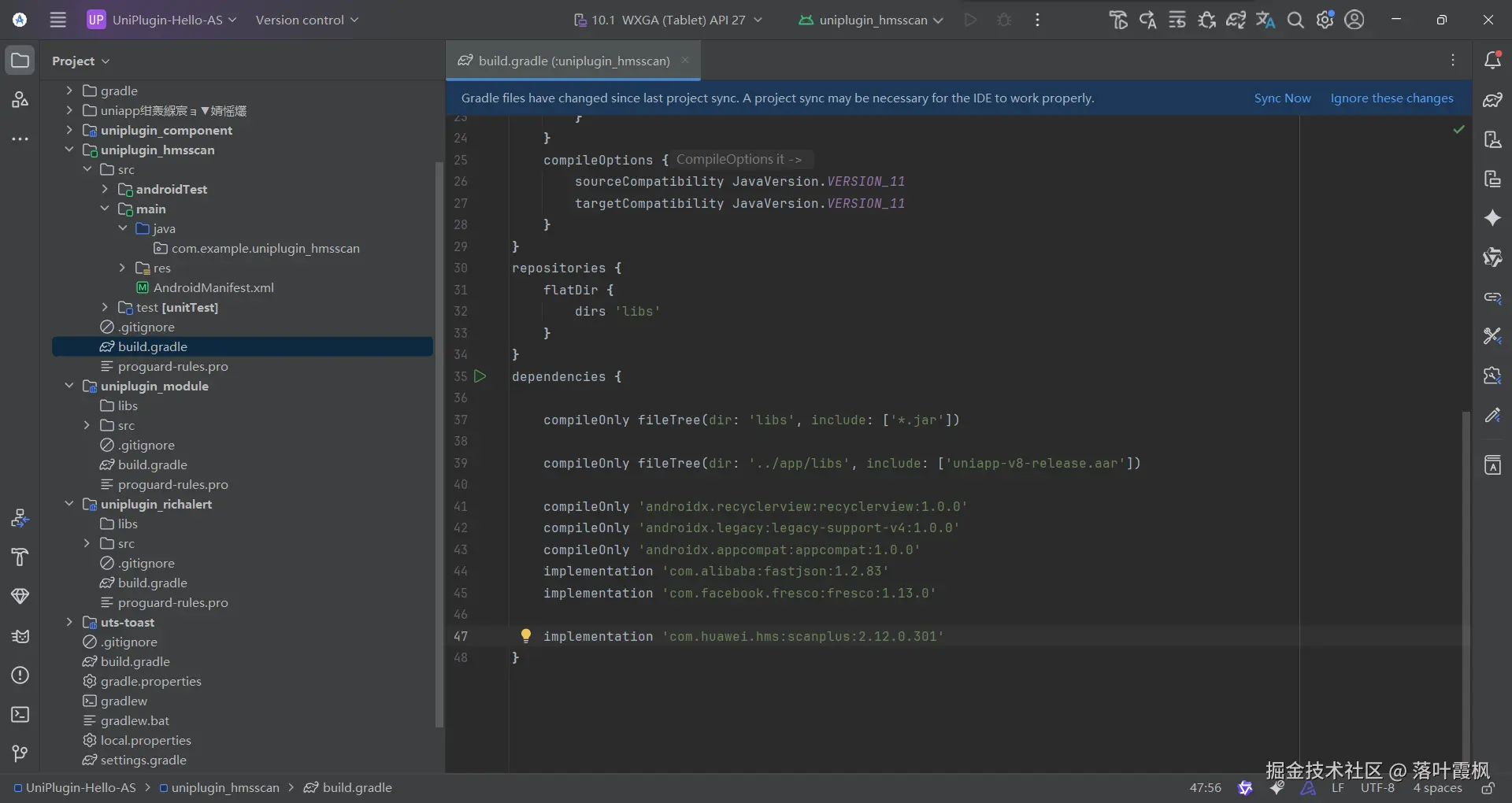The width and height of the screenshot is (1512, 803).
Task: Open the Project view mode dropdown
Action: tap(80, 61)
